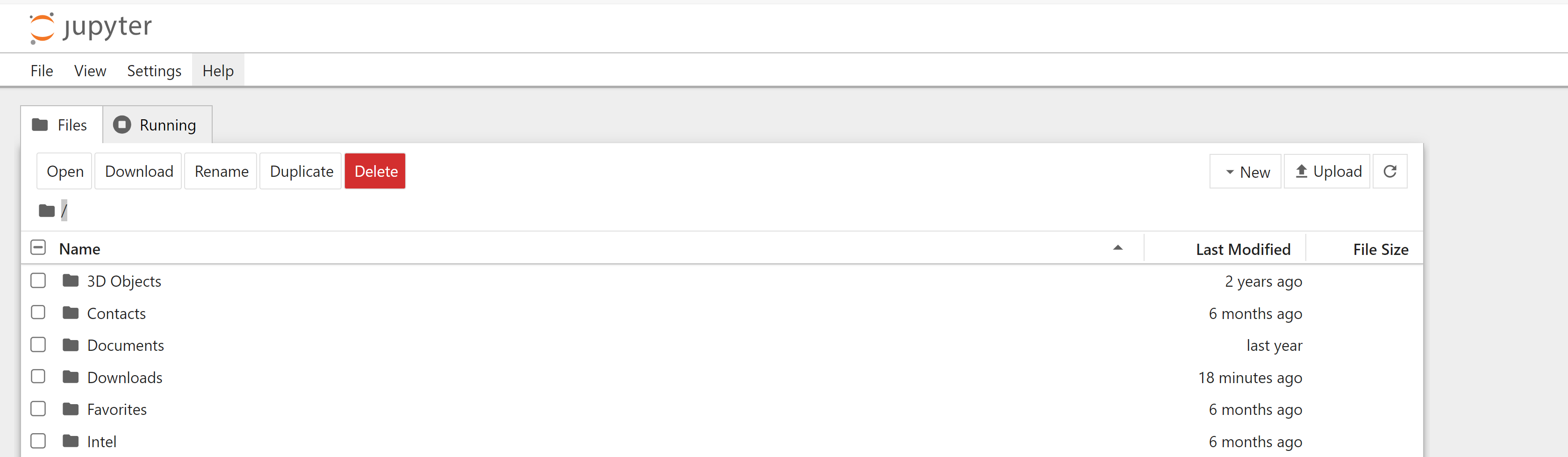Open the New dropdown menu
Screen dimensions: 1568x457
pyautogui.click(x=1246, y=172)
